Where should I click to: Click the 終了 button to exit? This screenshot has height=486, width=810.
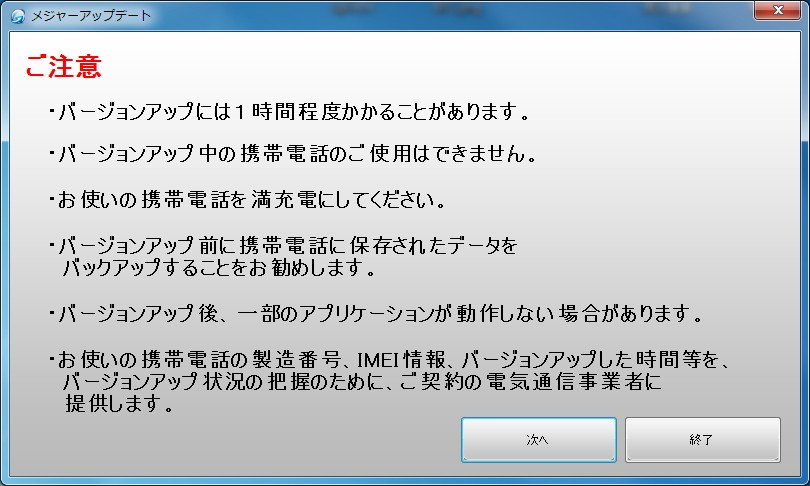tap(703, 440)
